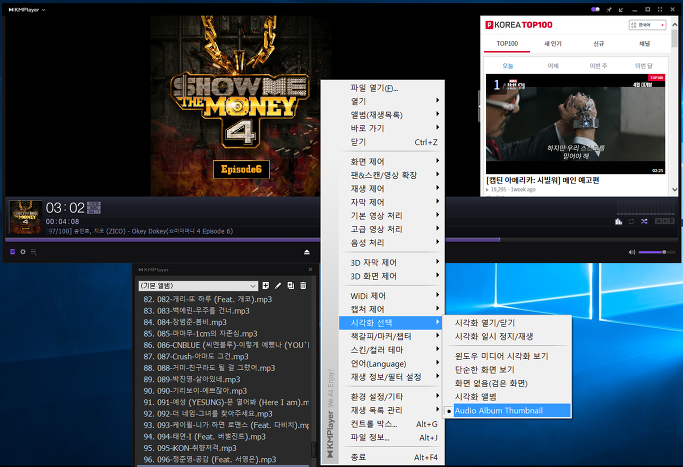Image resolution: width=683 pixels, height=467 pixels.
Task: Expand the 화면 제어 submenu
Action: click(x=391, y=162)
